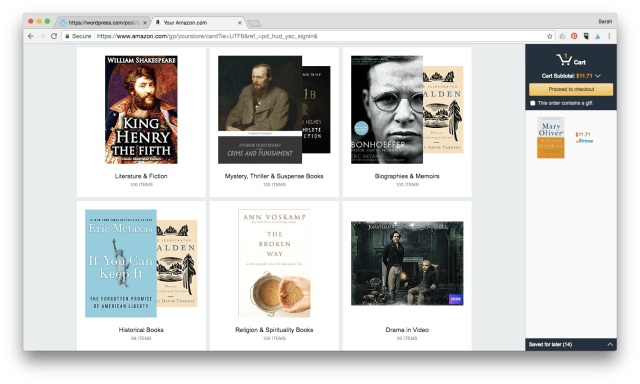Open 'If You Can Keep It' cover
640x384 pixels.
tap(121, 263)
